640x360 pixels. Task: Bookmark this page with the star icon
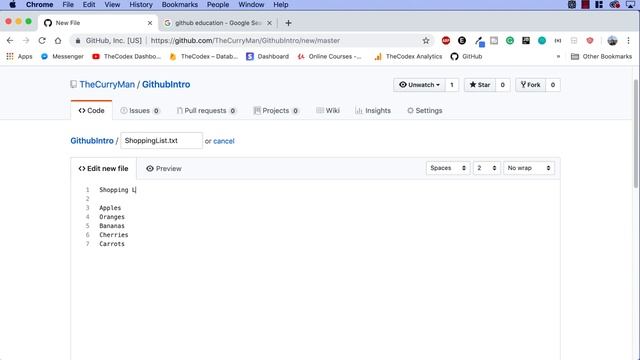click(426, 40)
